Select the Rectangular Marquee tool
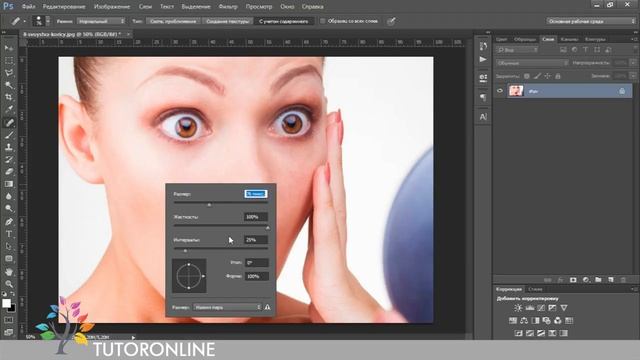 coord(9,61)
